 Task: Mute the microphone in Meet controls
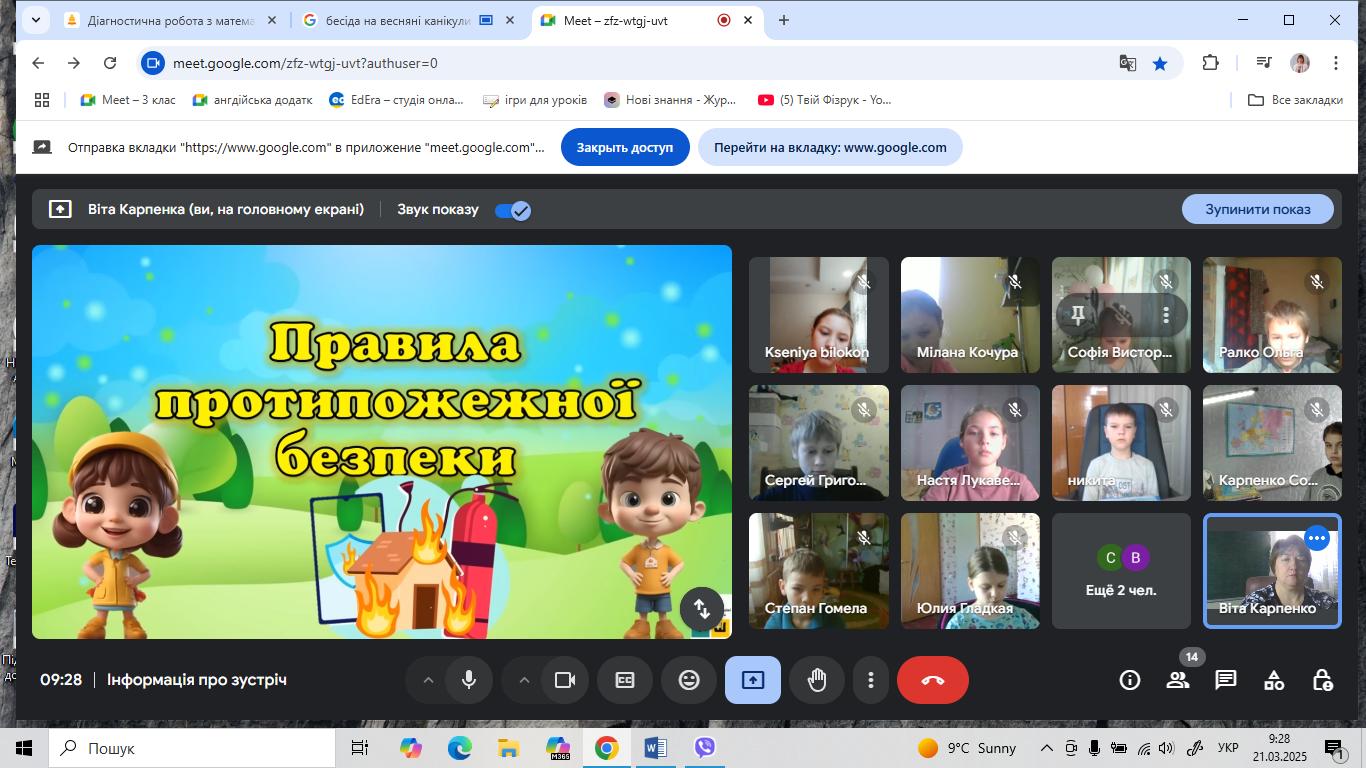(469, 680)
